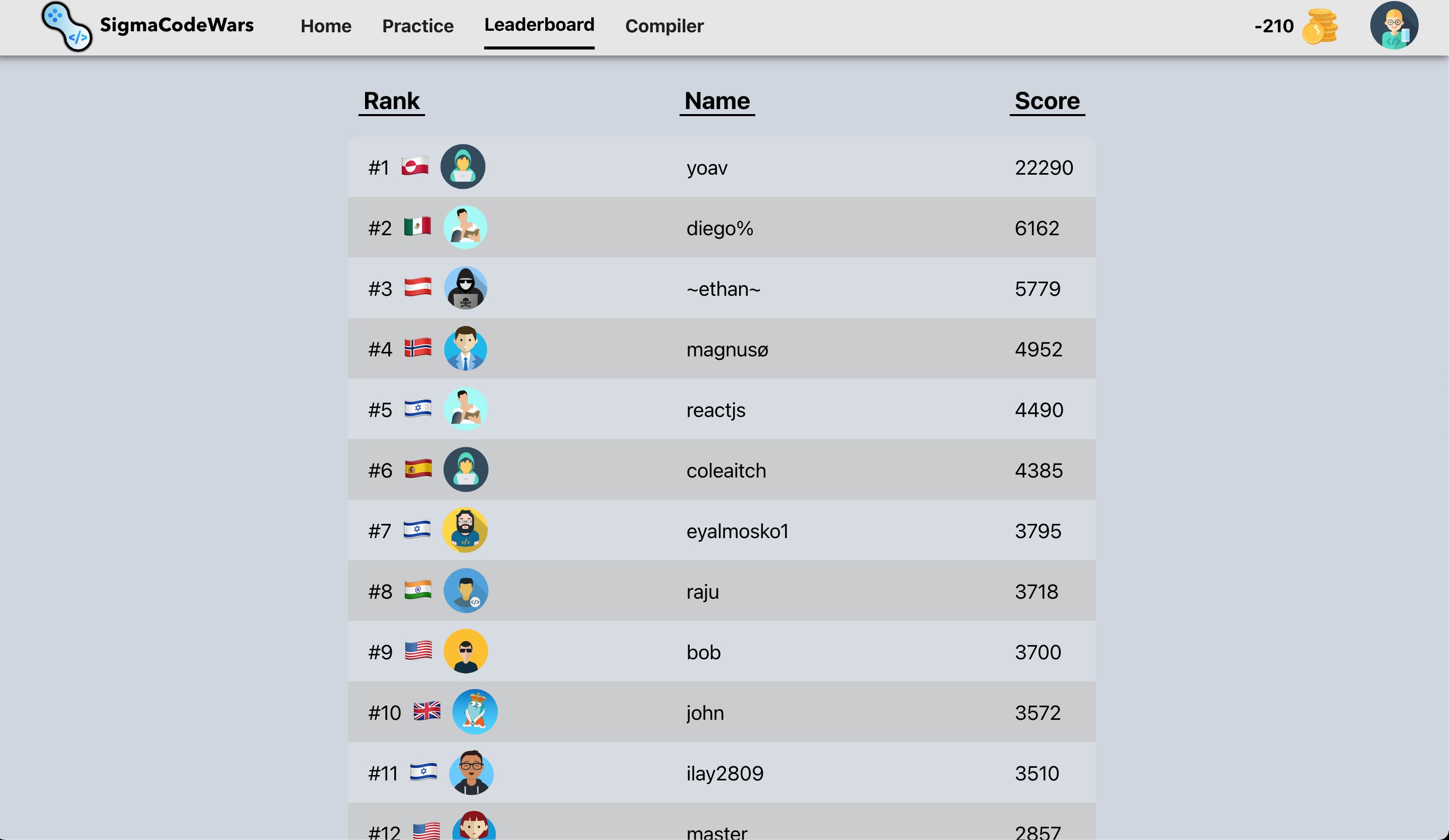Image resolution: width=1449 pixels, height=840 pixels.
Task: Click raju's blue coder avatar
Action: coord(465,591)
